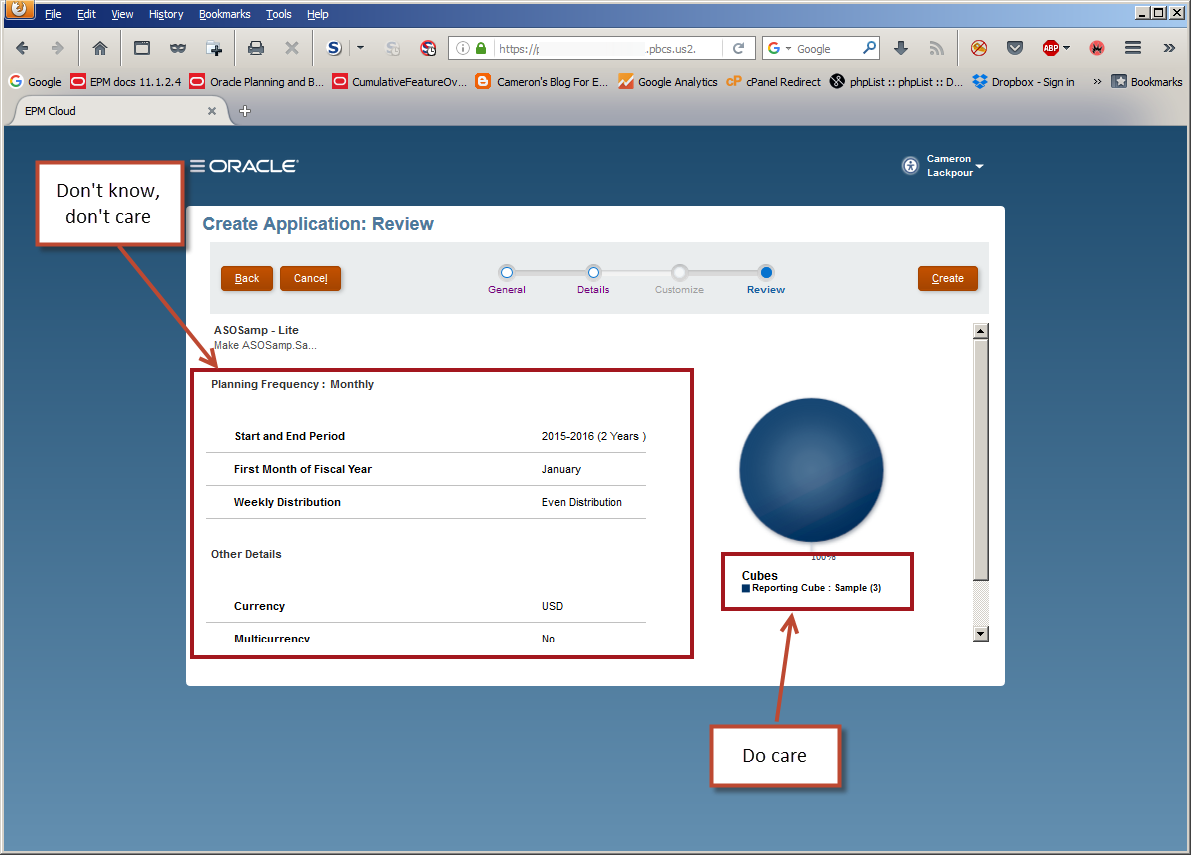Go back with the browser Back arrow
This screenshot has height=855, width=1191.
coord(22,48)
